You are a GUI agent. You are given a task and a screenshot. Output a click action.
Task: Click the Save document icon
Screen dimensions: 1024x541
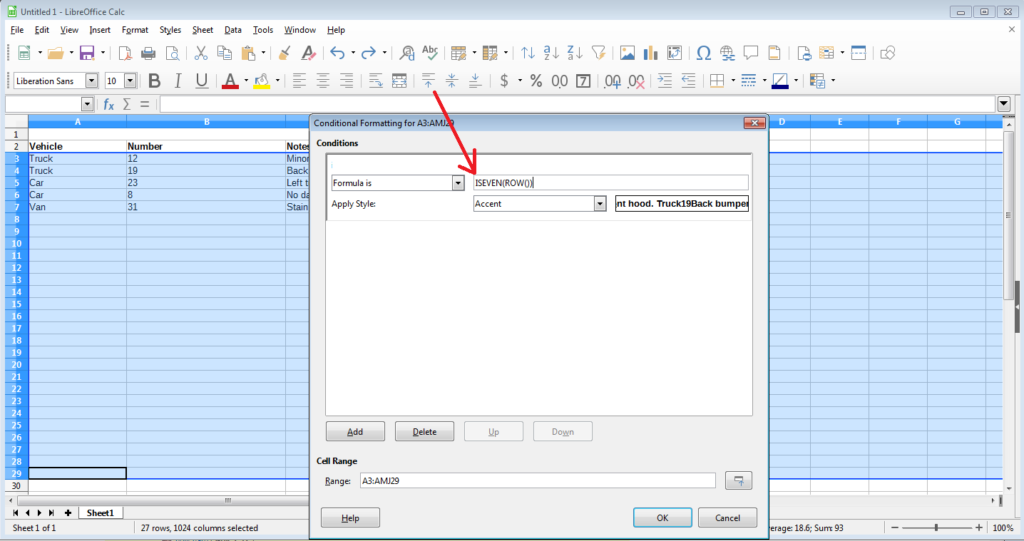(x=87, y=53)
